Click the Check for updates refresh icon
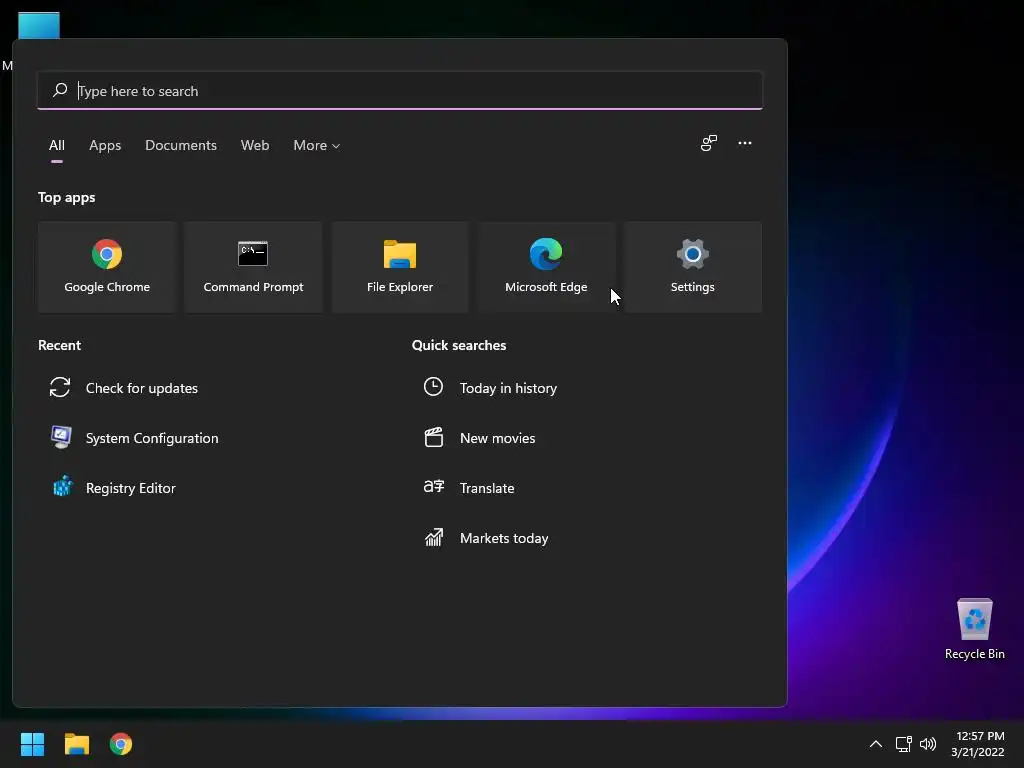 click(x=60, y=387)
